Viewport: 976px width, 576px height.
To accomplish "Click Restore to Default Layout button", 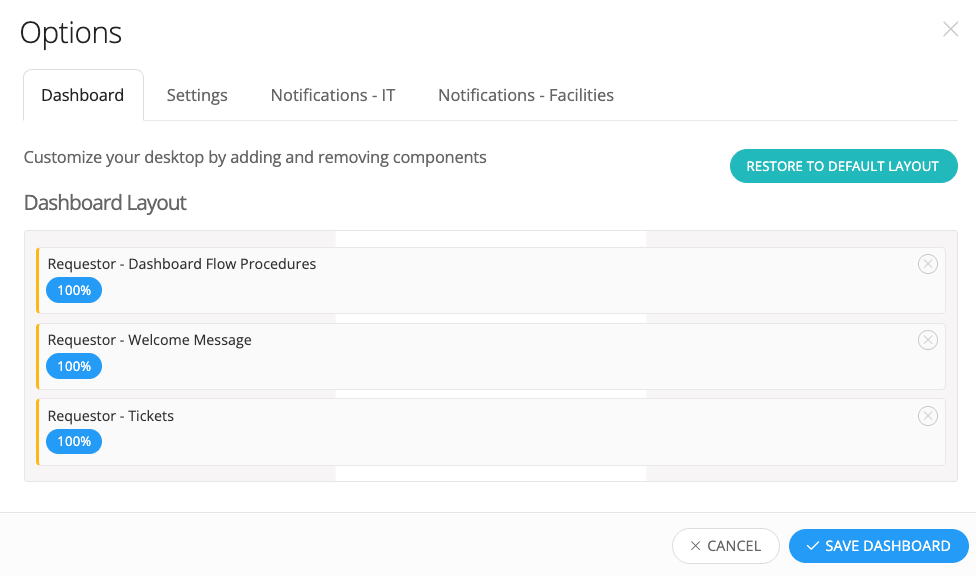I will click(x=843, y=166).
